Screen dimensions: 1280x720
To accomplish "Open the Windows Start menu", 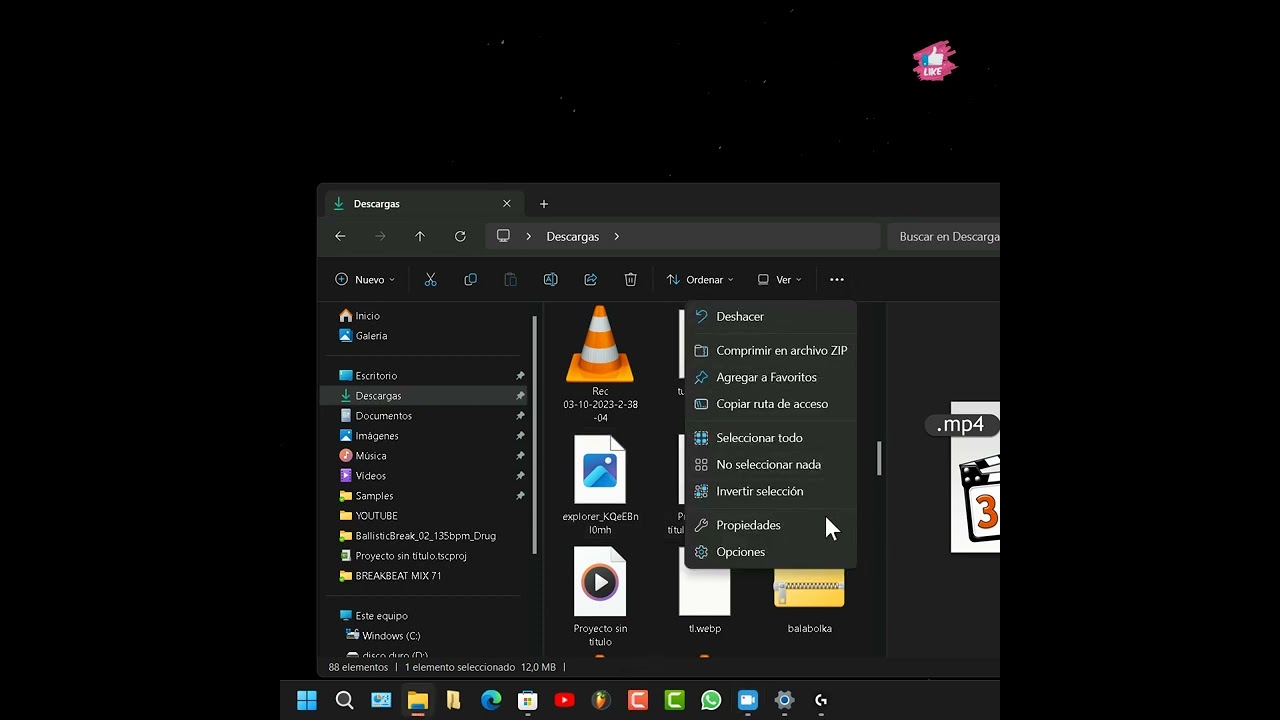I will pos(307,700).
